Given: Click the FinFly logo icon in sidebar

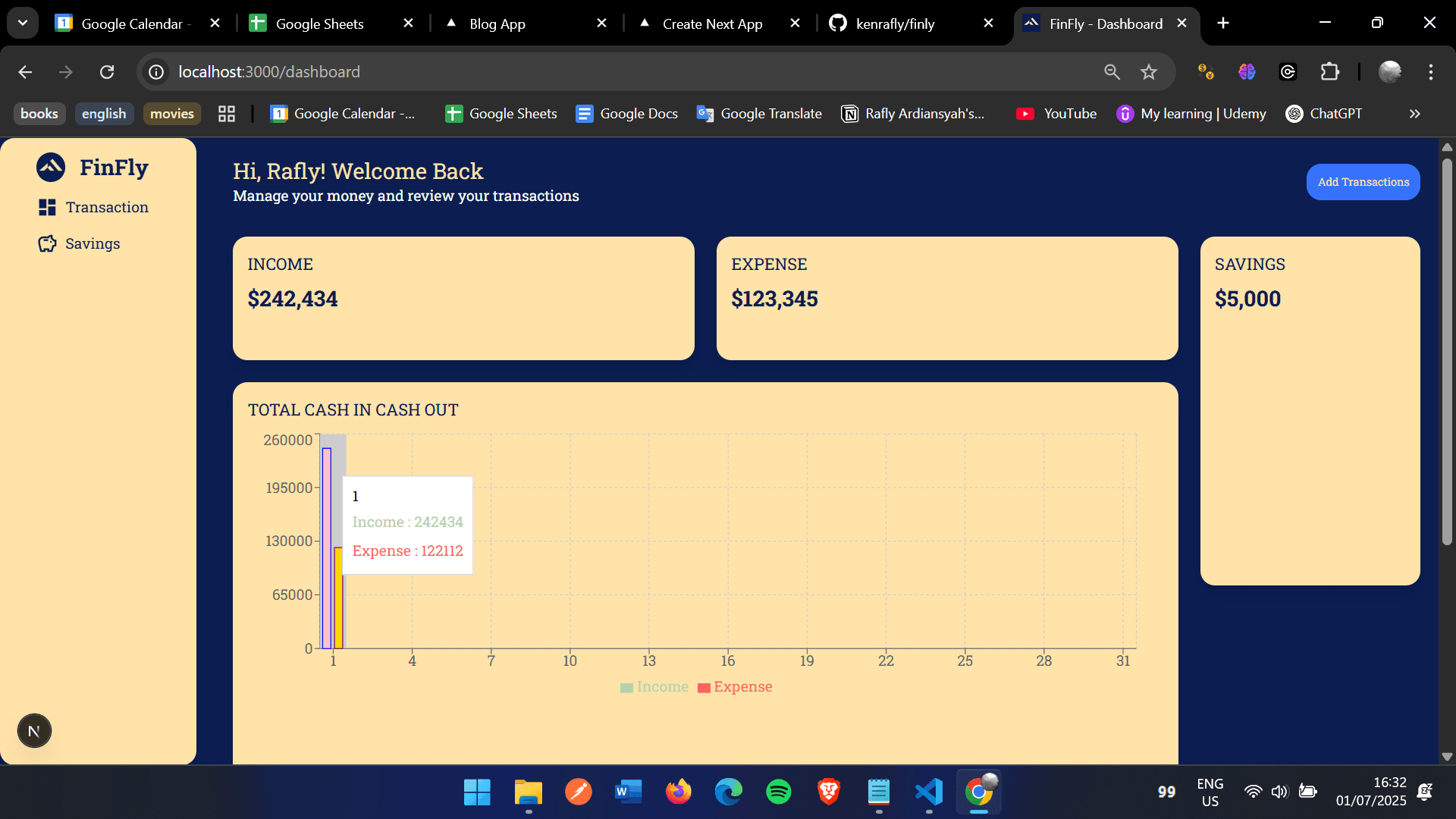Looking at the screenshot, I should (x=49, y=168).
